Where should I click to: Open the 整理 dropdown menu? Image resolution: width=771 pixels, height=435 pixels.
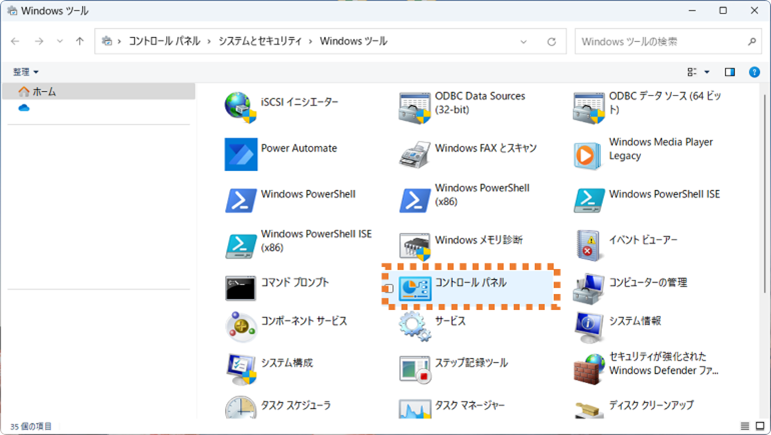tap(26, 72)
